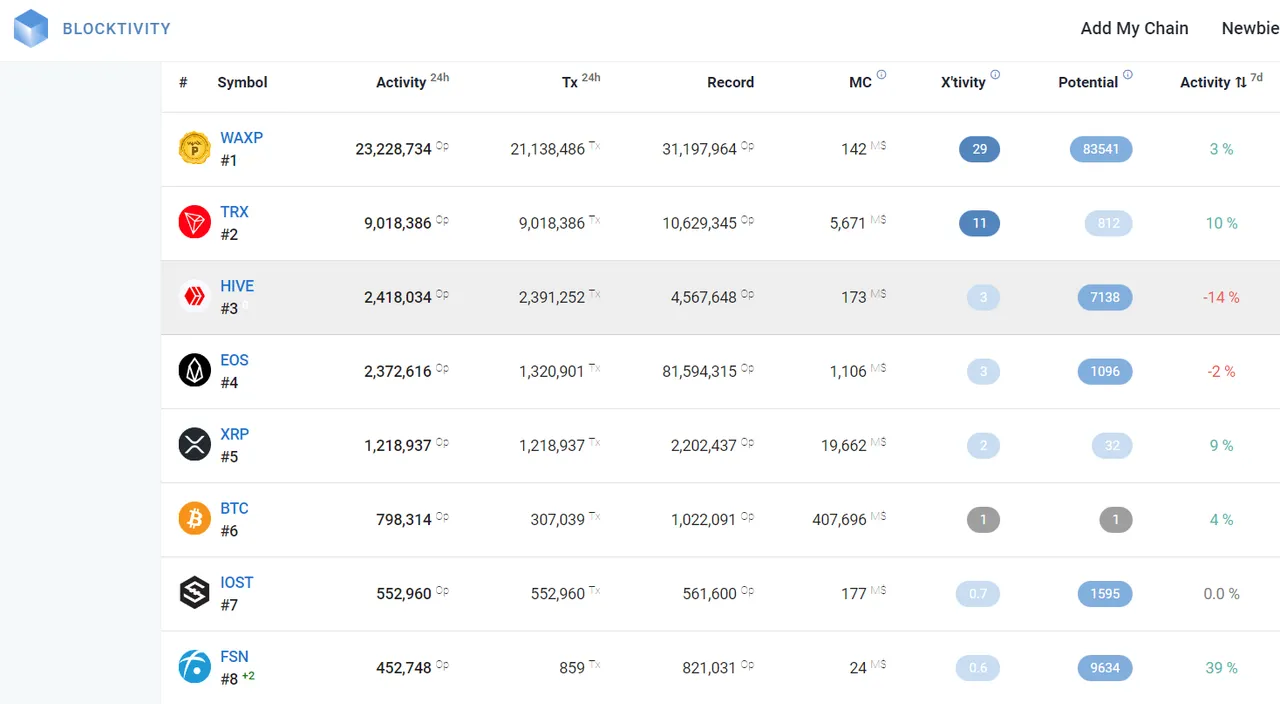Screen dimensions: 1280x704
Task: Click WAXP activity value 23,228,734
Action: (394, 149)
